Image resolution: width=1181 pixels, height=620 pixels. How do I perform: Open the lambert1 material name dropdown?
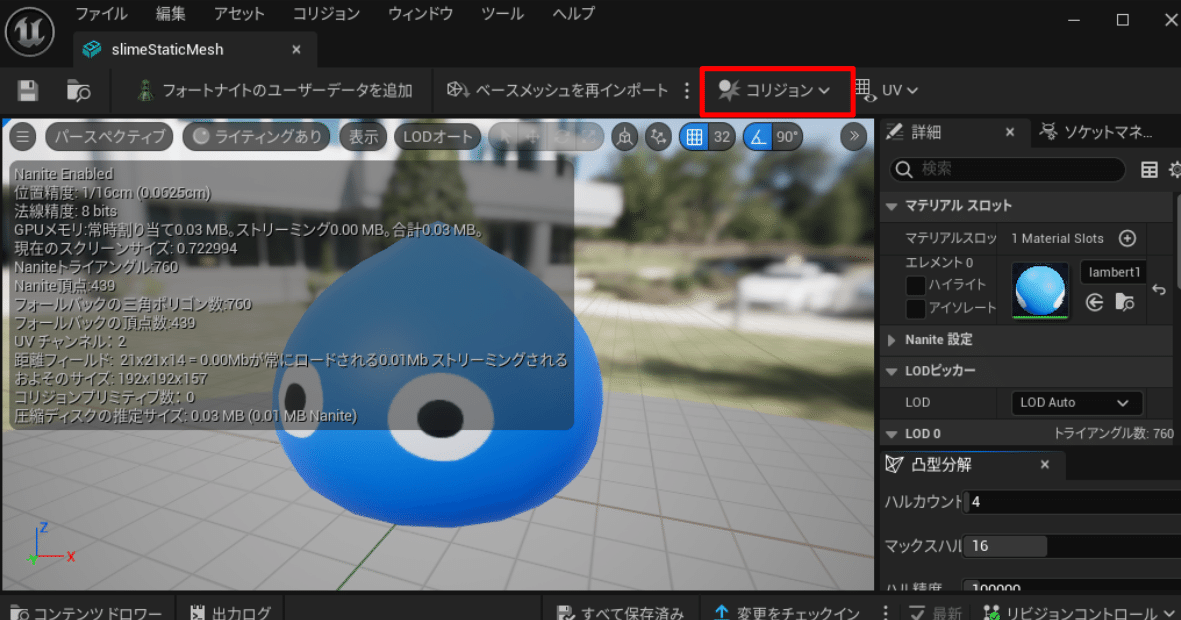coord(1113,272)
